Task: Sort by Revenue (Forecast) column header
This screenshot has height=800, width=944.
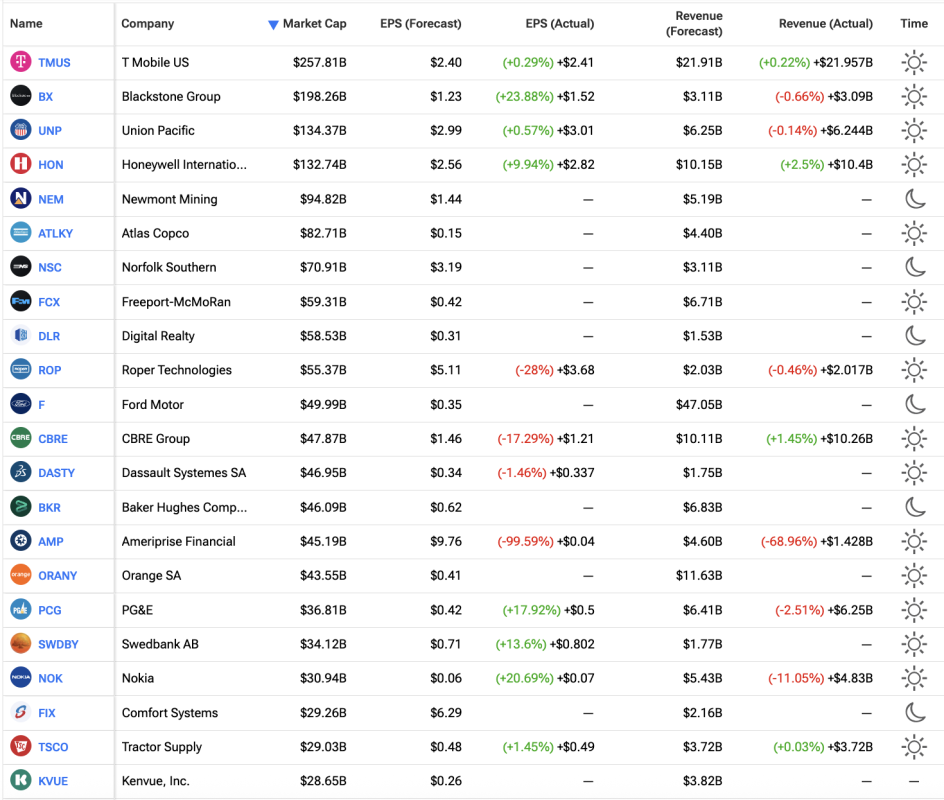Action: tap(694, 23)
